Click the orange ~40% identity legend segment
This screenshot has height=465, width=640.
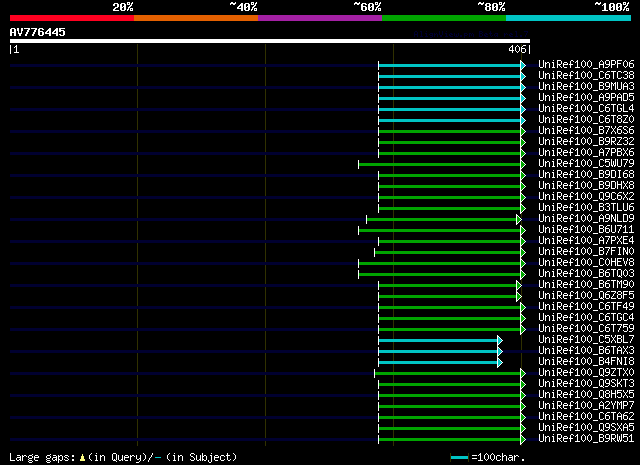tap(196, 18)
